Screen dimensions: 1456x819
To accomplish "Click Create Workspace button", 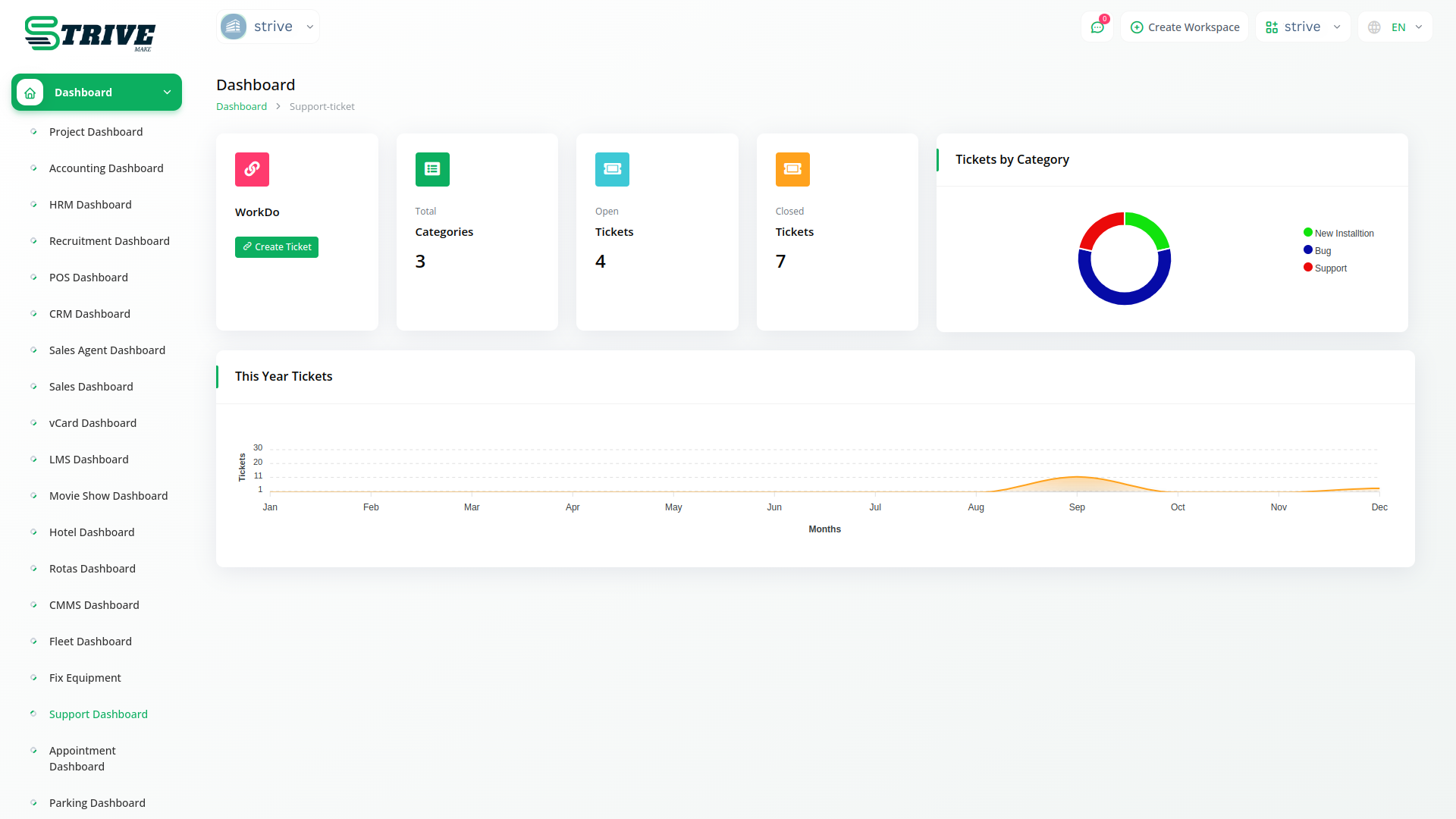I will (1185, 27).
